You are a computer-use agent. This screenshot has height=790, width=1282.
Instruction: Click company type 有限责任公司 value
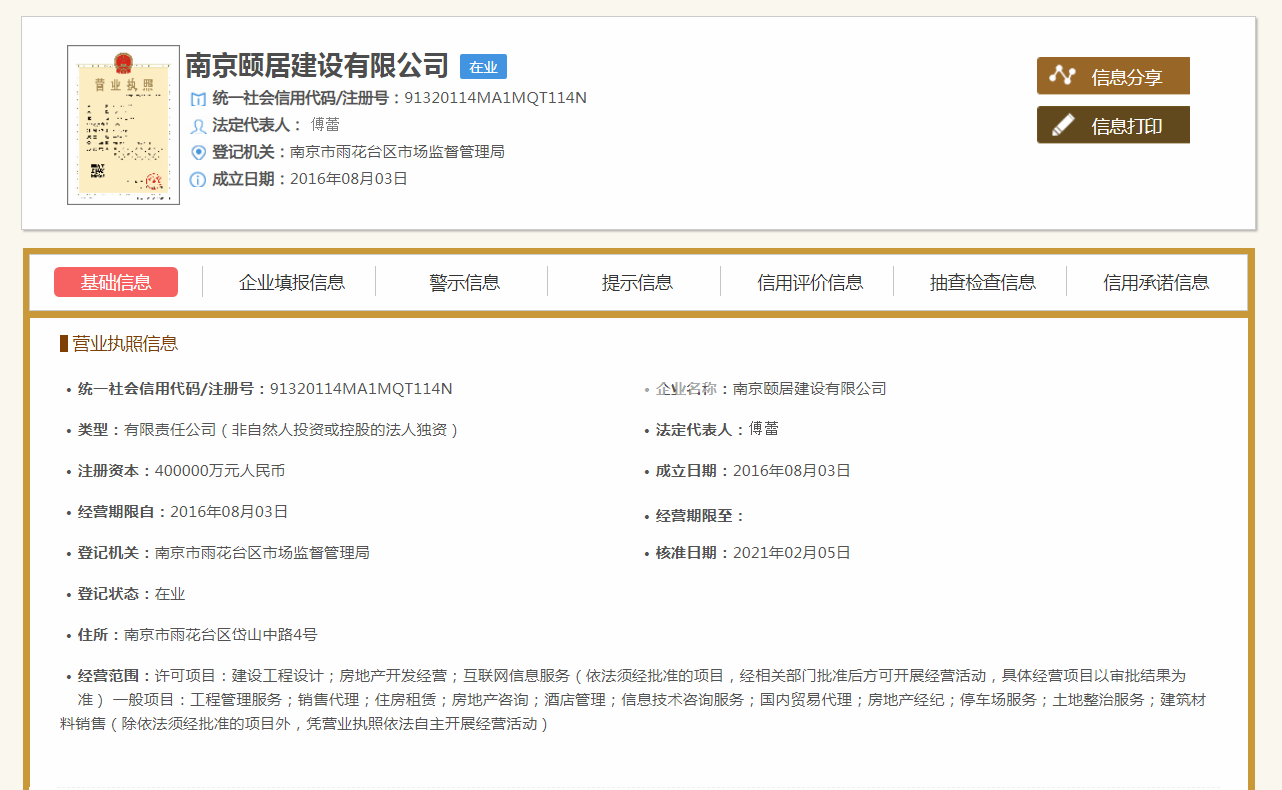(x=291, y=430)
